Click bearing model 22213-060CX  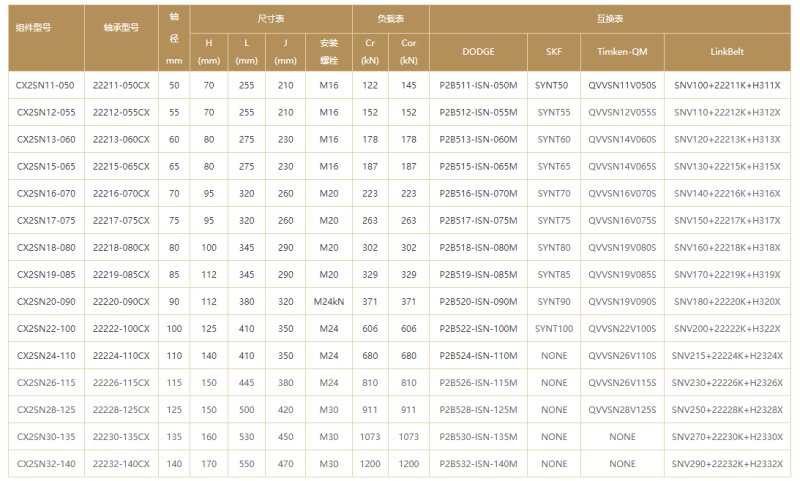pos(121,139)
